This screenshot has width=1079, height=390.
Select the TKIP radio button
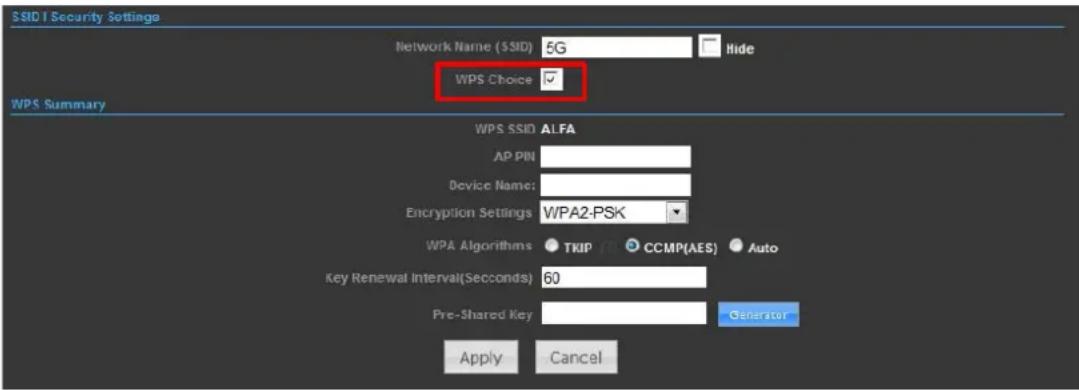551,246
